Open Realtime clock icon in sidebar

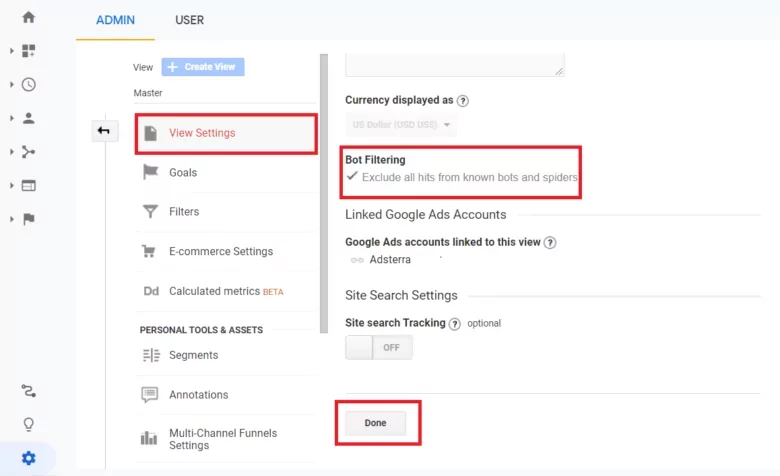click(28, 85)
